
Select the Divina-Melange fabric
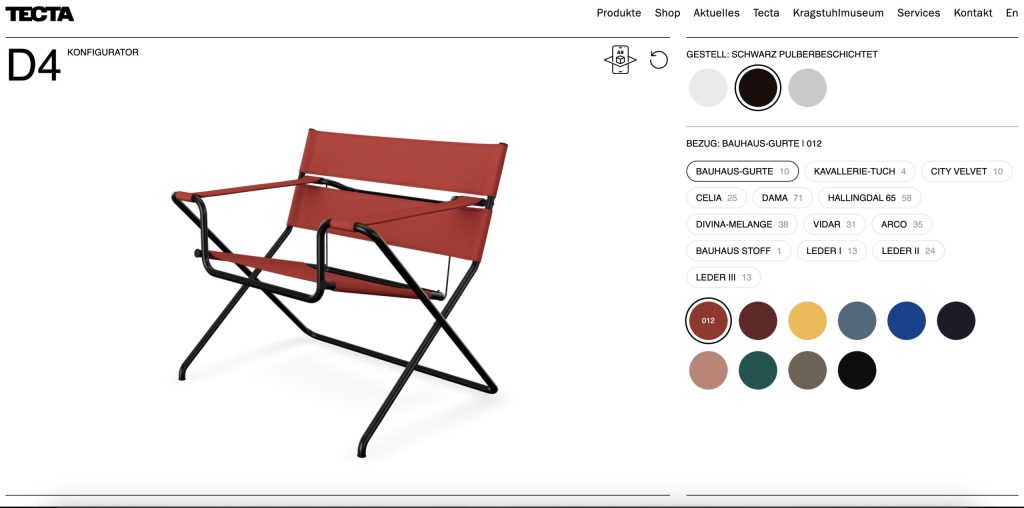click(x=742, y=224)
